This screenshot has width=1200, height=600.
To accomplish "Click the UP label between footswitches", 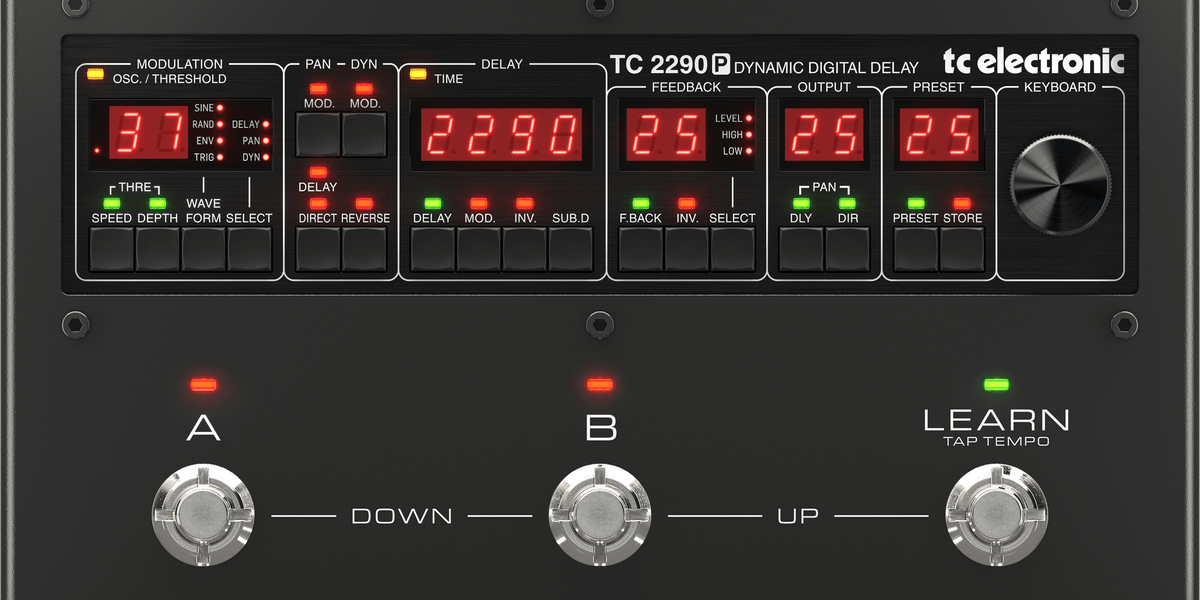I will pos(798,516).
